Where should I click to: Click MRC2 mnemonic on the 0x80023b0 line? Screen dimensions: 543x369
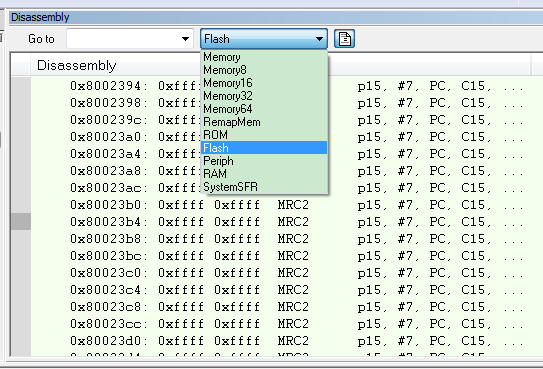293,205
